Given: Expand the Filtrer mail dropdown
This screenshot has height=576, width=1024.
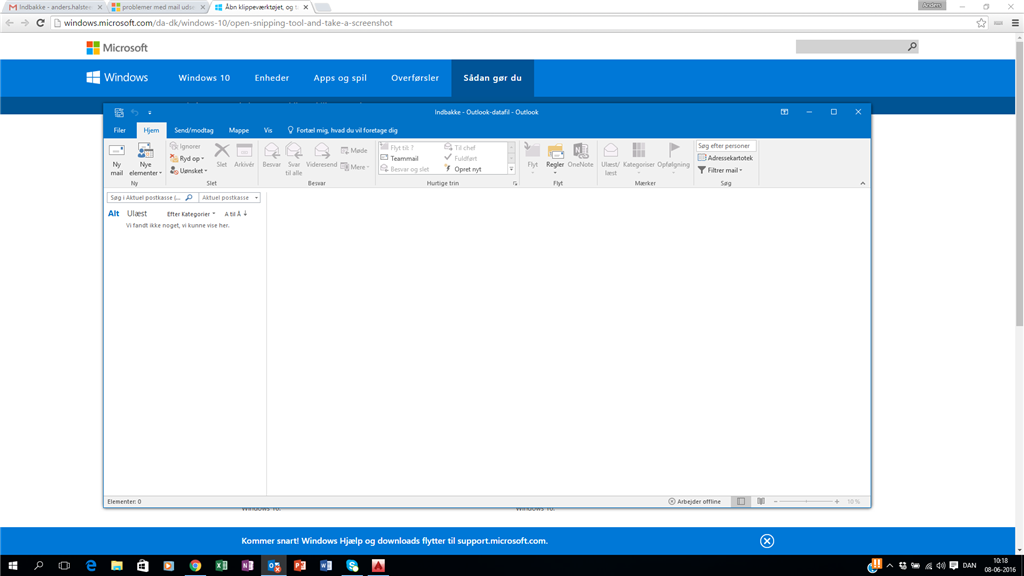Looking at the screenshot, I should (720, 170).
